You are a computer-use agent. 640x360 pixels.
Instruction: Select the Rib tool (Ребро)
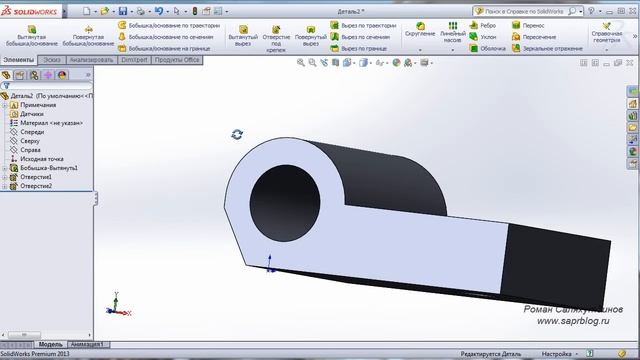pos(483,25)
